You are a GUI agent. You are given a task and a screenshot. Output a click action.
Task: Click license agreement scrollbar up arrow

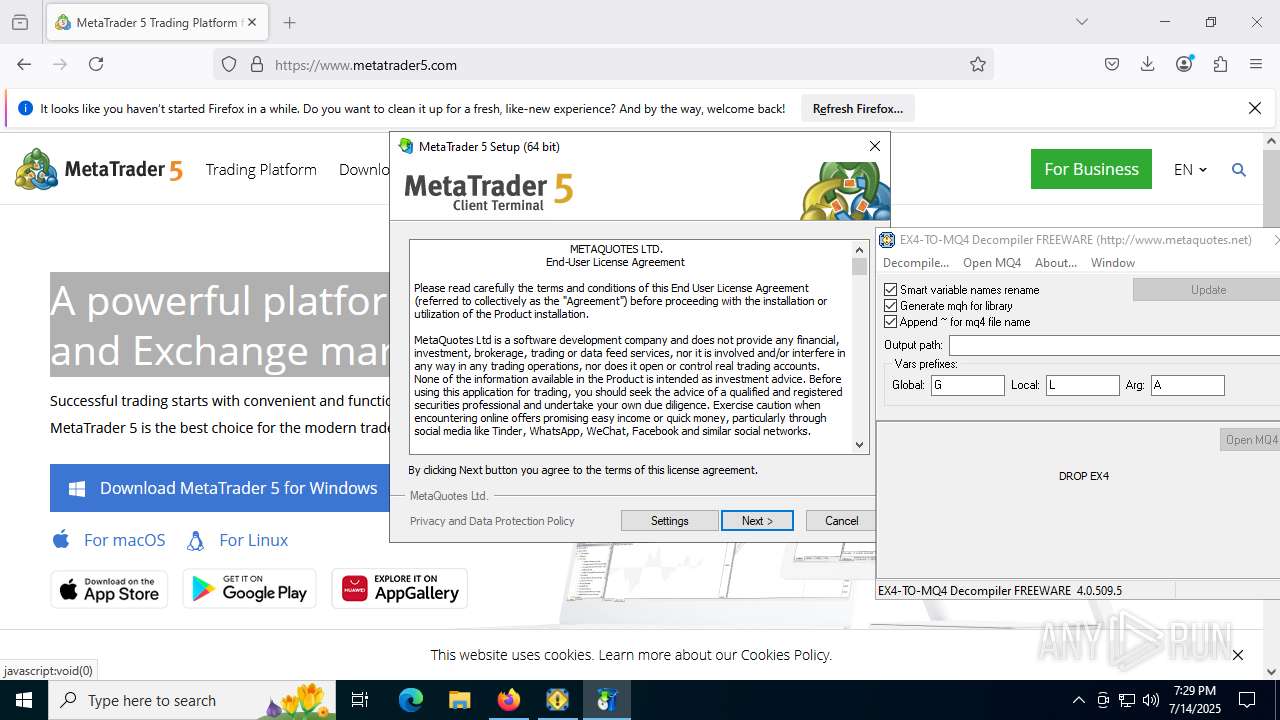coord(860,249)
